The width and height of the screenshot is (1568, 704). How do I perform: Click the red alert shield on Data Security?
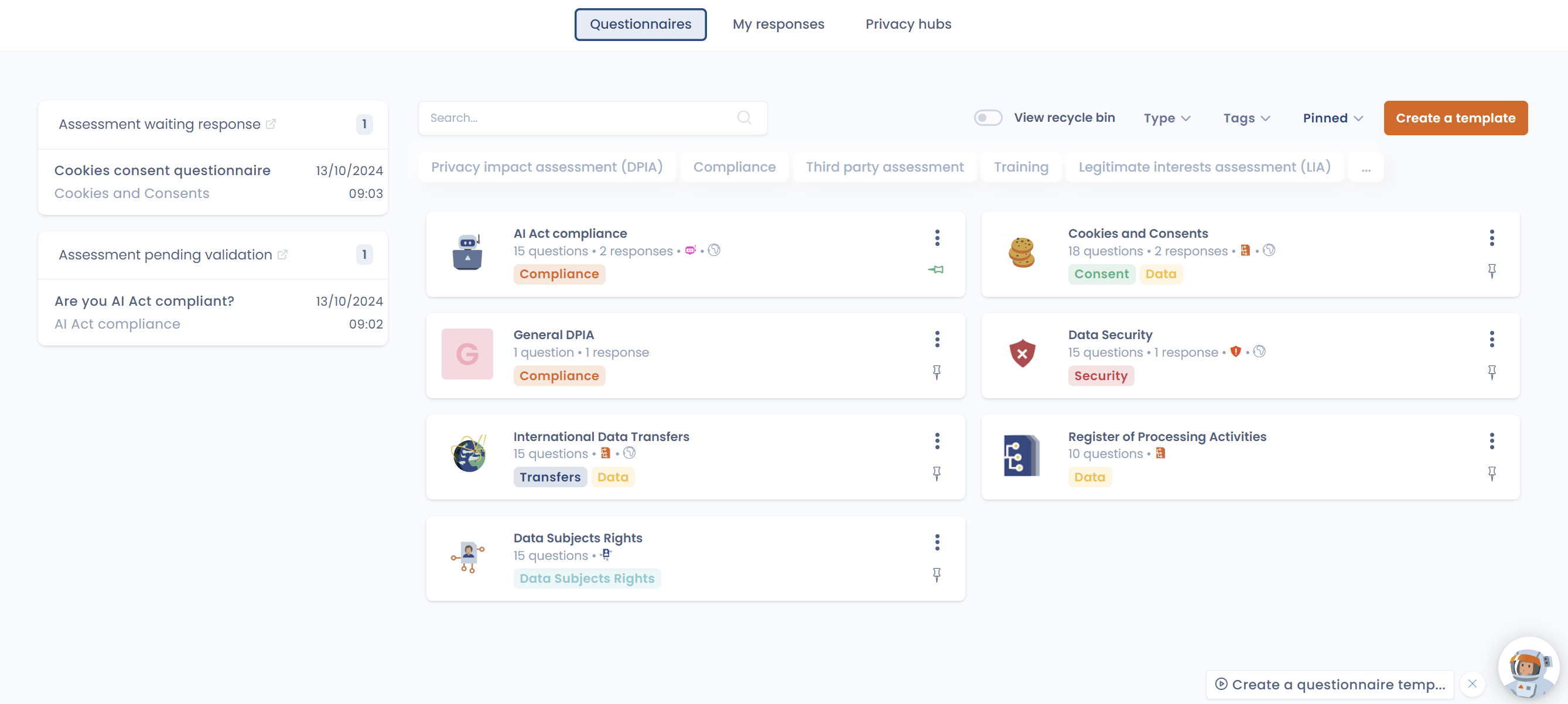(1237, 351)
